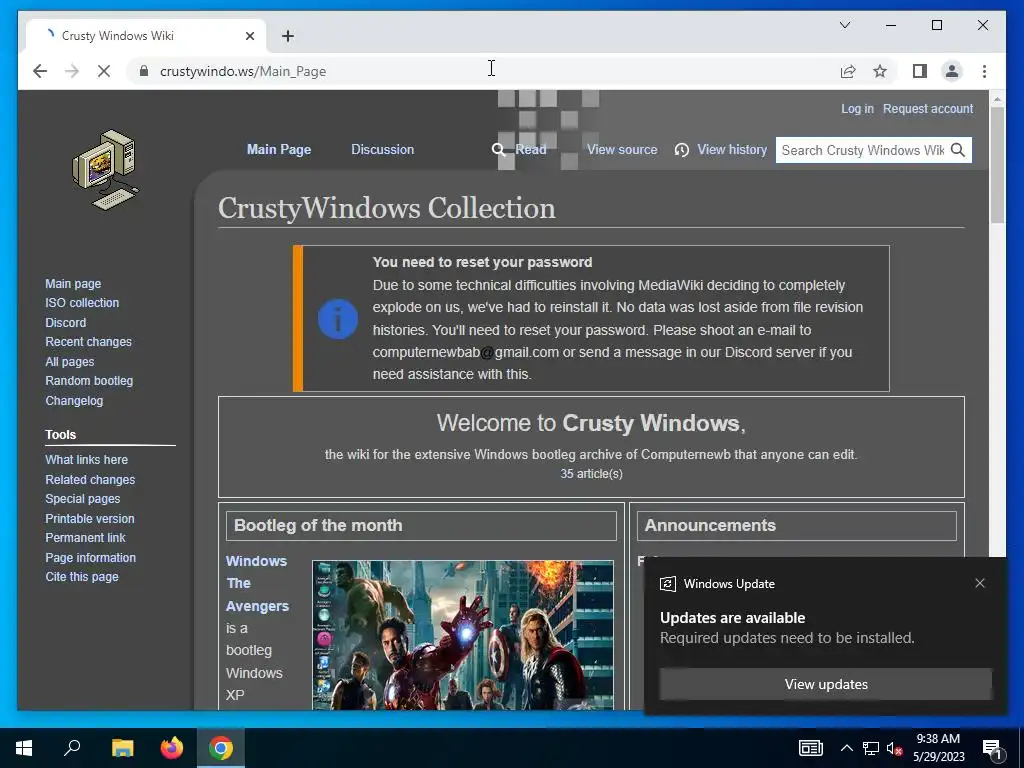Click Related changes tool link
The image size is (1024, 768).
(x=90, y=479)
